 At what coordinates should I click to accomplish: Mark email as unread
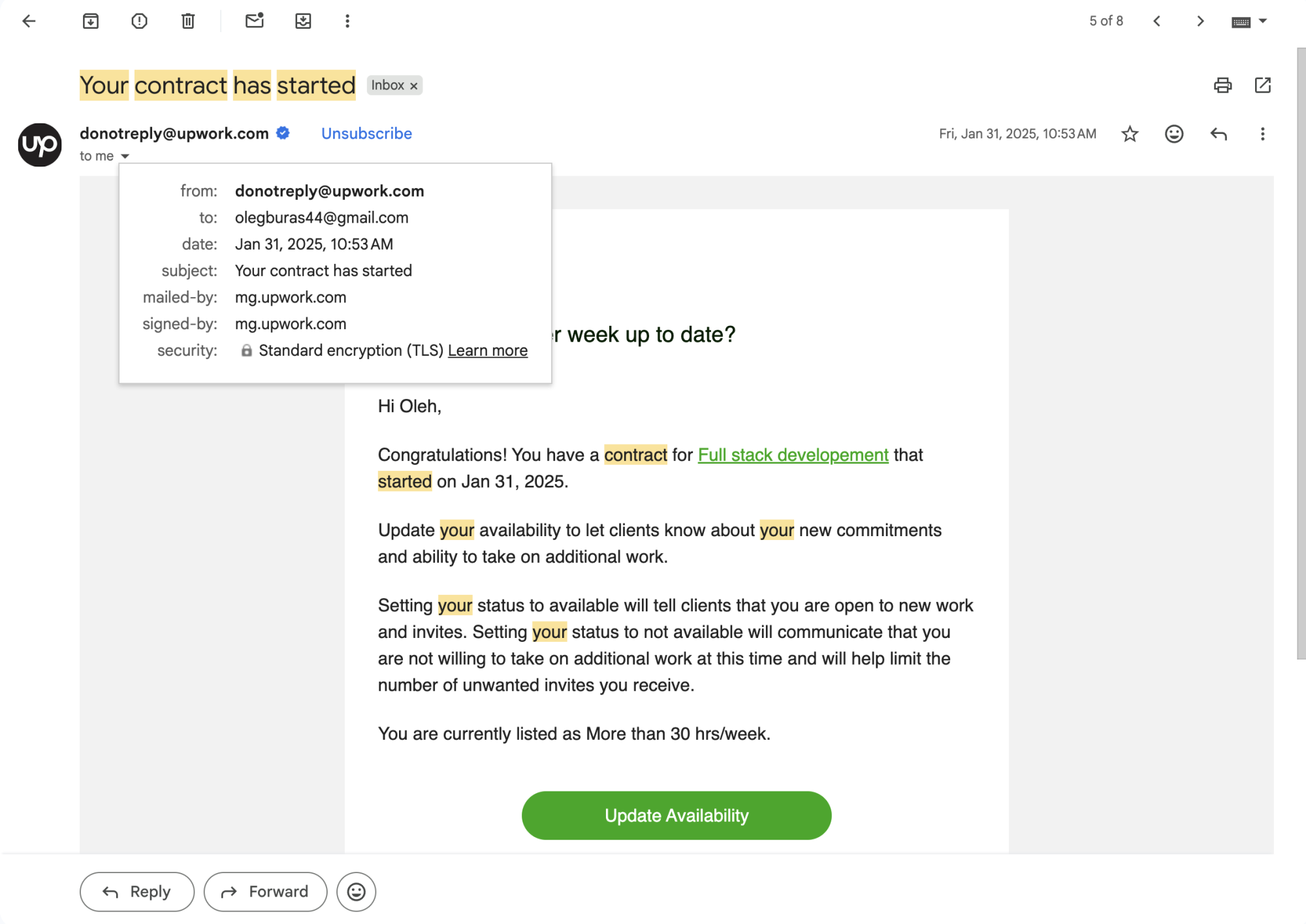254,21
